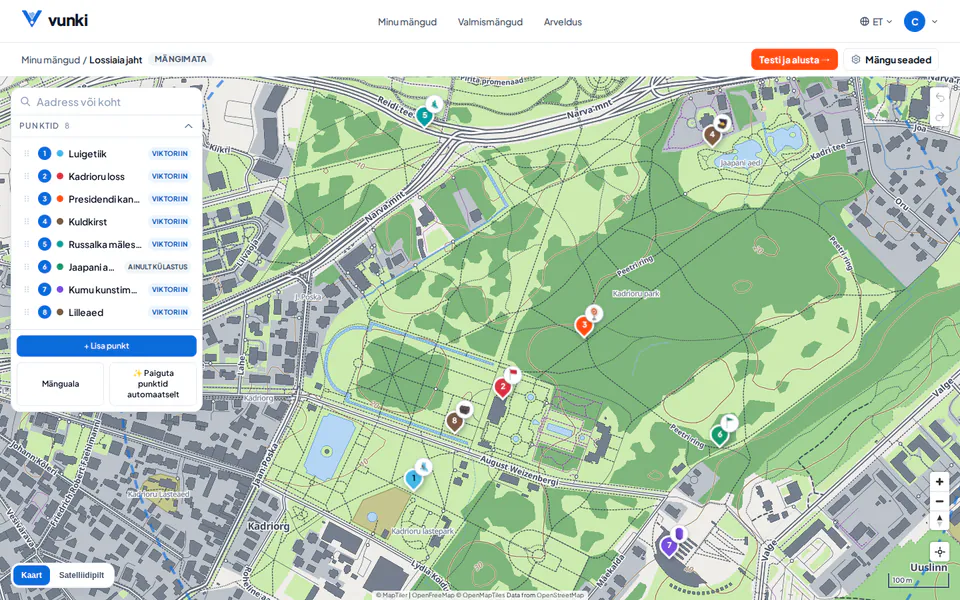Switch map to Satelliidipilt view
960x600 pixels.
81,575
